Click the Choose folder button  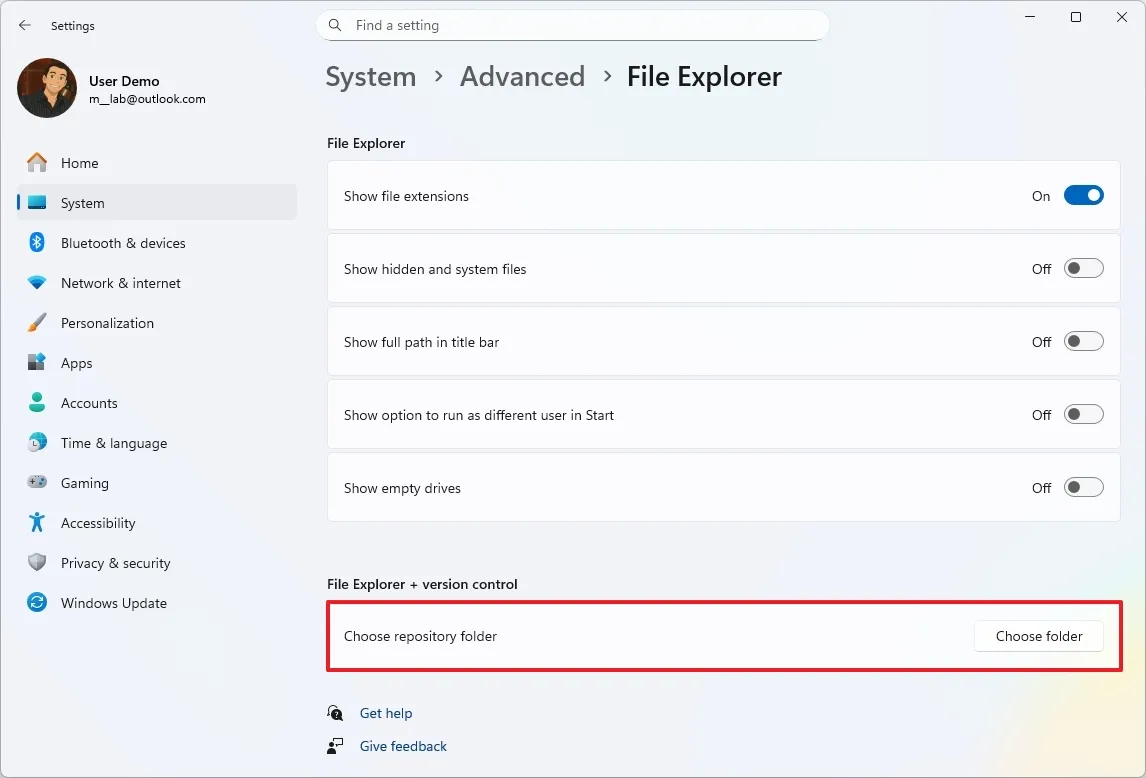click(1038, 636)
